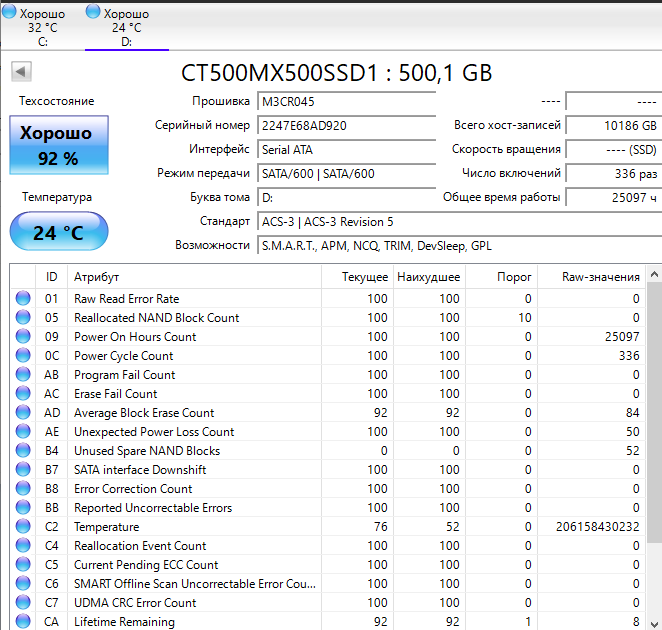Click the serial number field 2247E68AD920

coord(347,126)
